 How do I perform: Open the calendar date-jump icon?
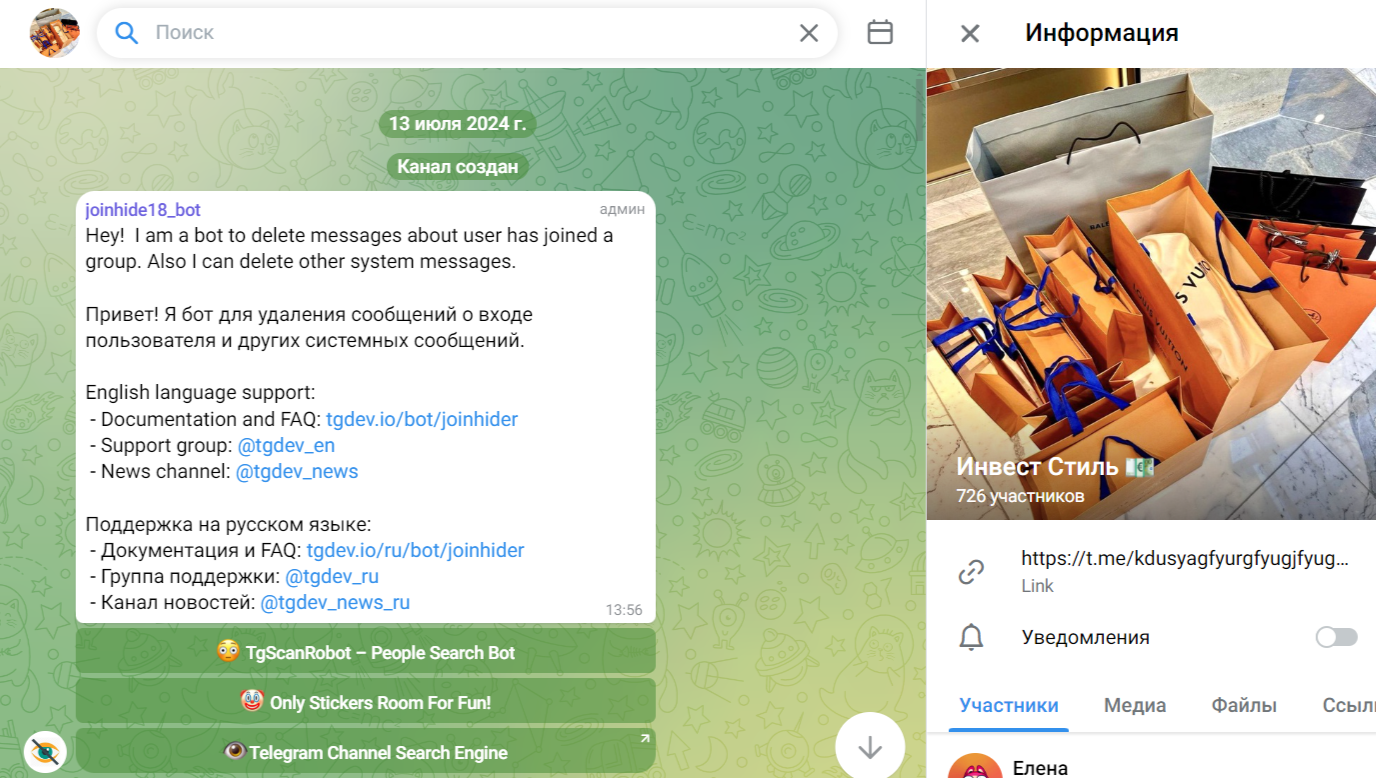click(880, 33)
